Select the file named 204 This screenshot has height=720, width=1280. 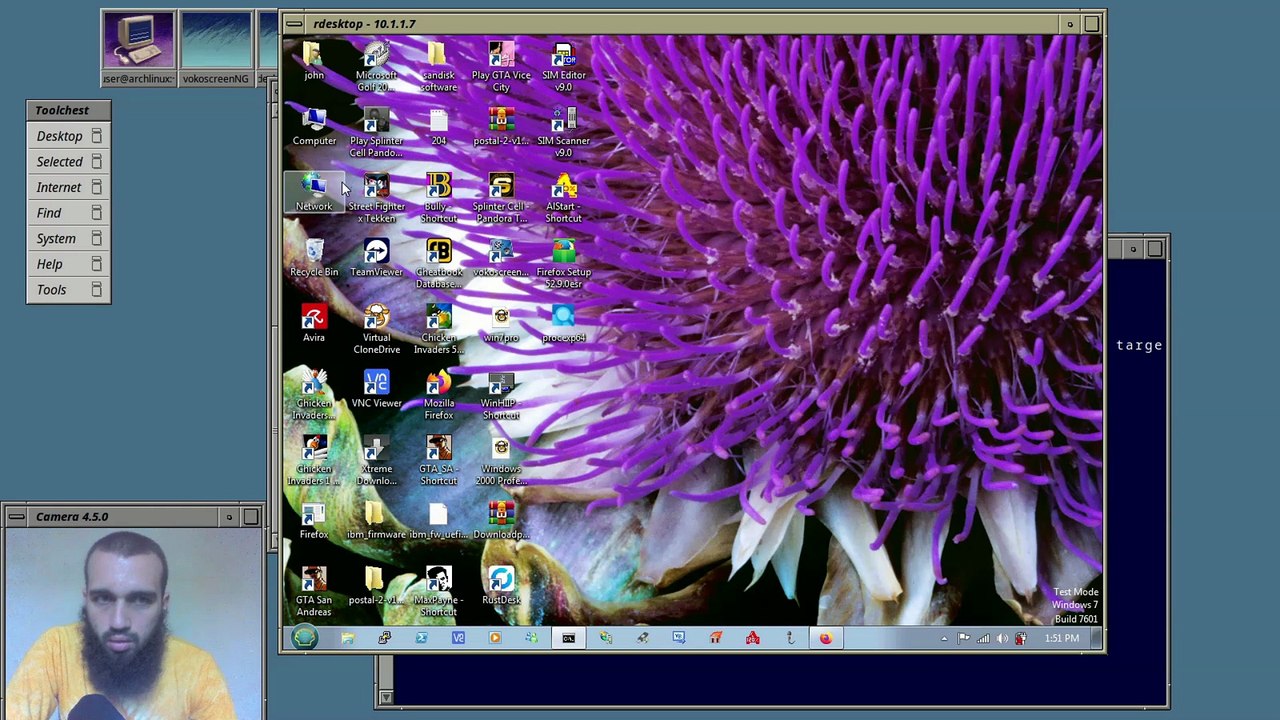pos(438,127)
